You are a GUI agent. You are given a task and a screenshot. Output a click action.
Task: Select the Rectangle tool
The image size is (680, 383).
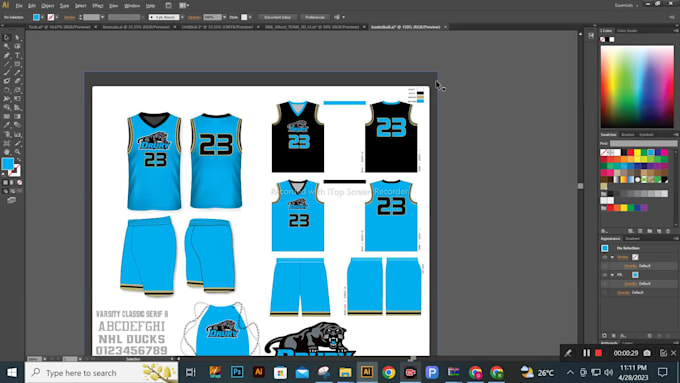pos(17,64)
